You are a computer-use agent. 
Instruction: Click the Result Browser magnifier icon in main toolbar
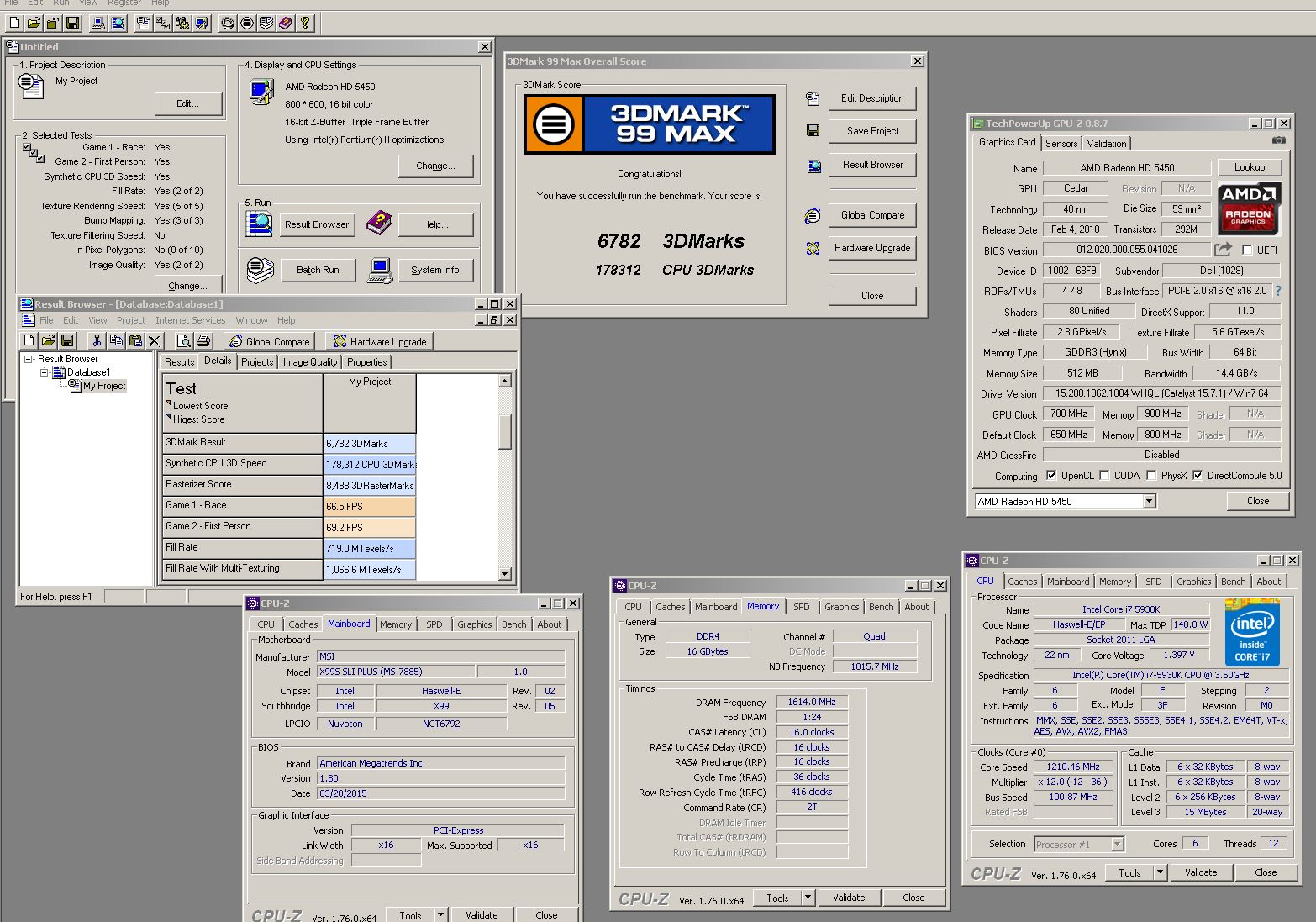[x=118, y=23]
